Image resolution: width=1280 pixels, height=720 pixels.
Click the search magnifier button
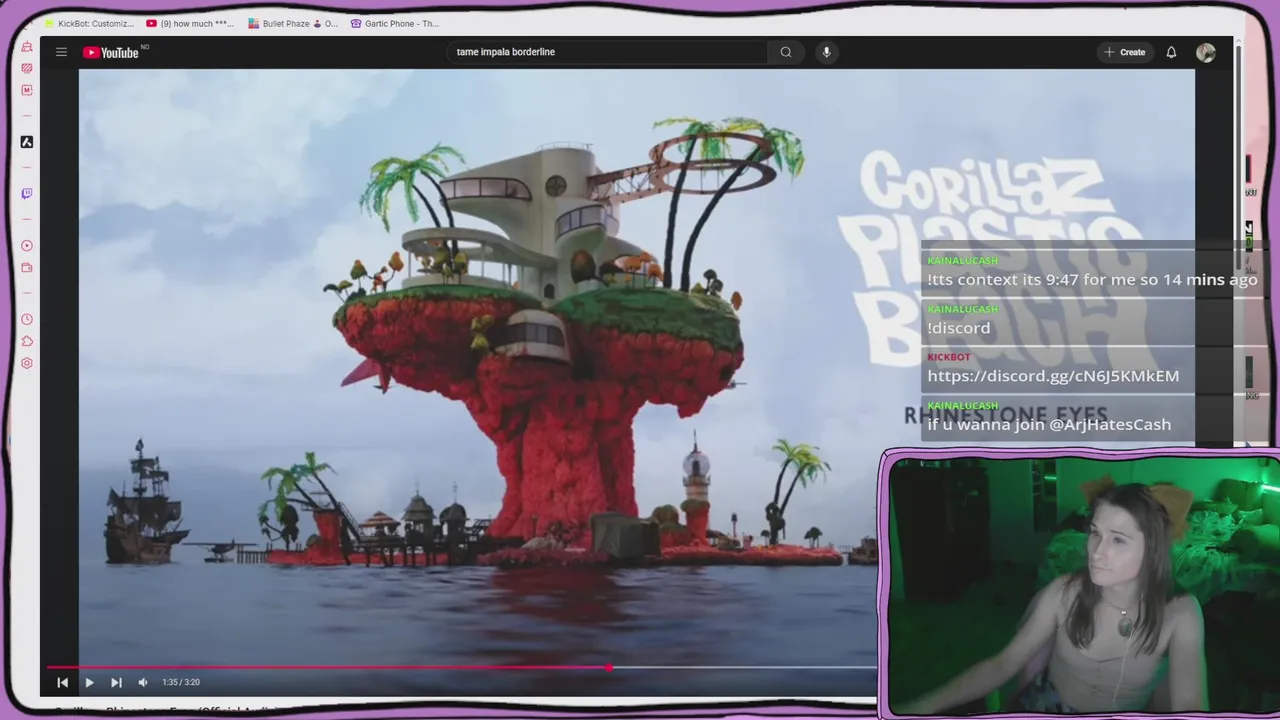pos(786,52)
